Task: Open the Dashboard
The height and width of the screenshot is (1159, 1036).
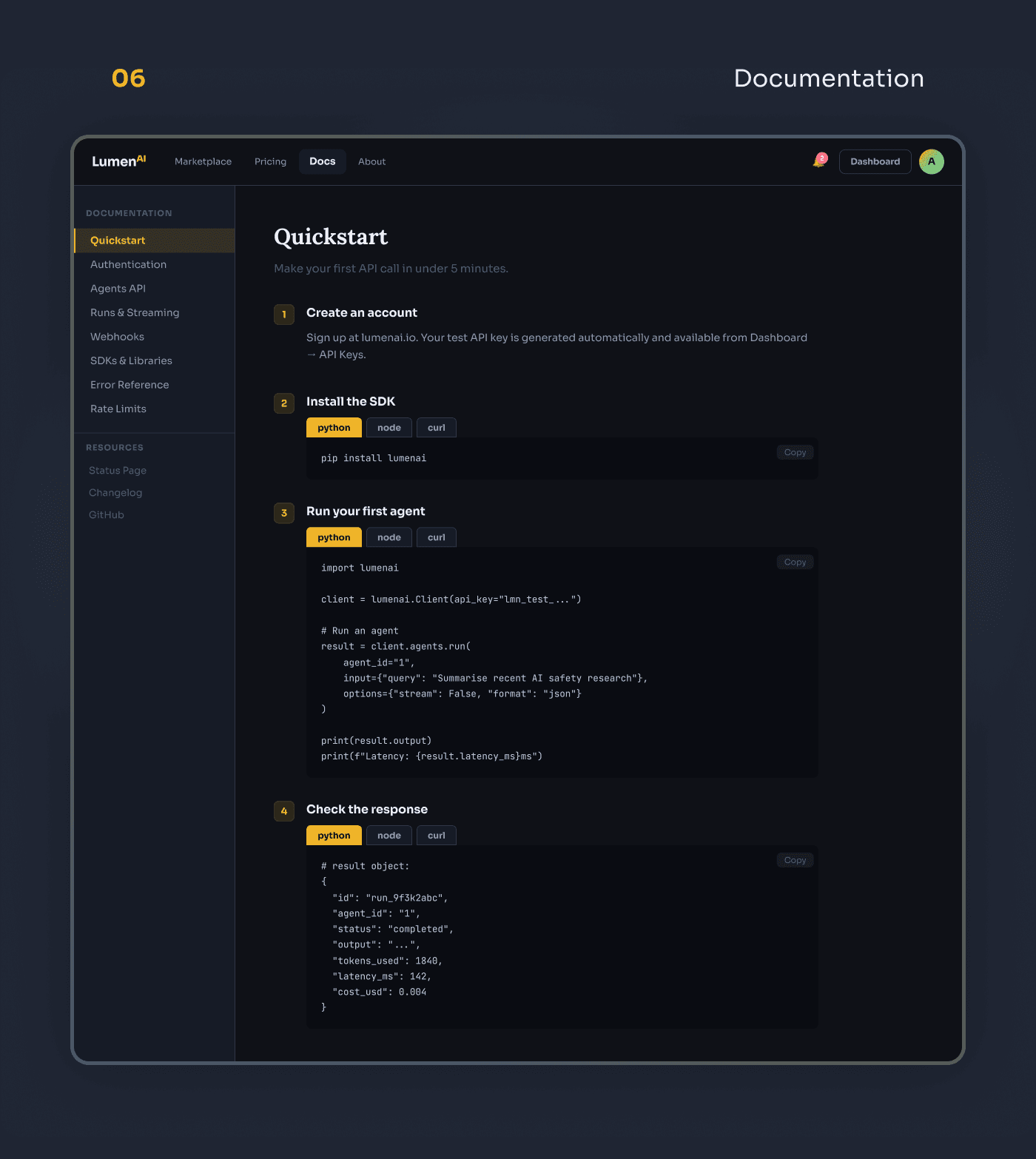Action: [875, 161]
